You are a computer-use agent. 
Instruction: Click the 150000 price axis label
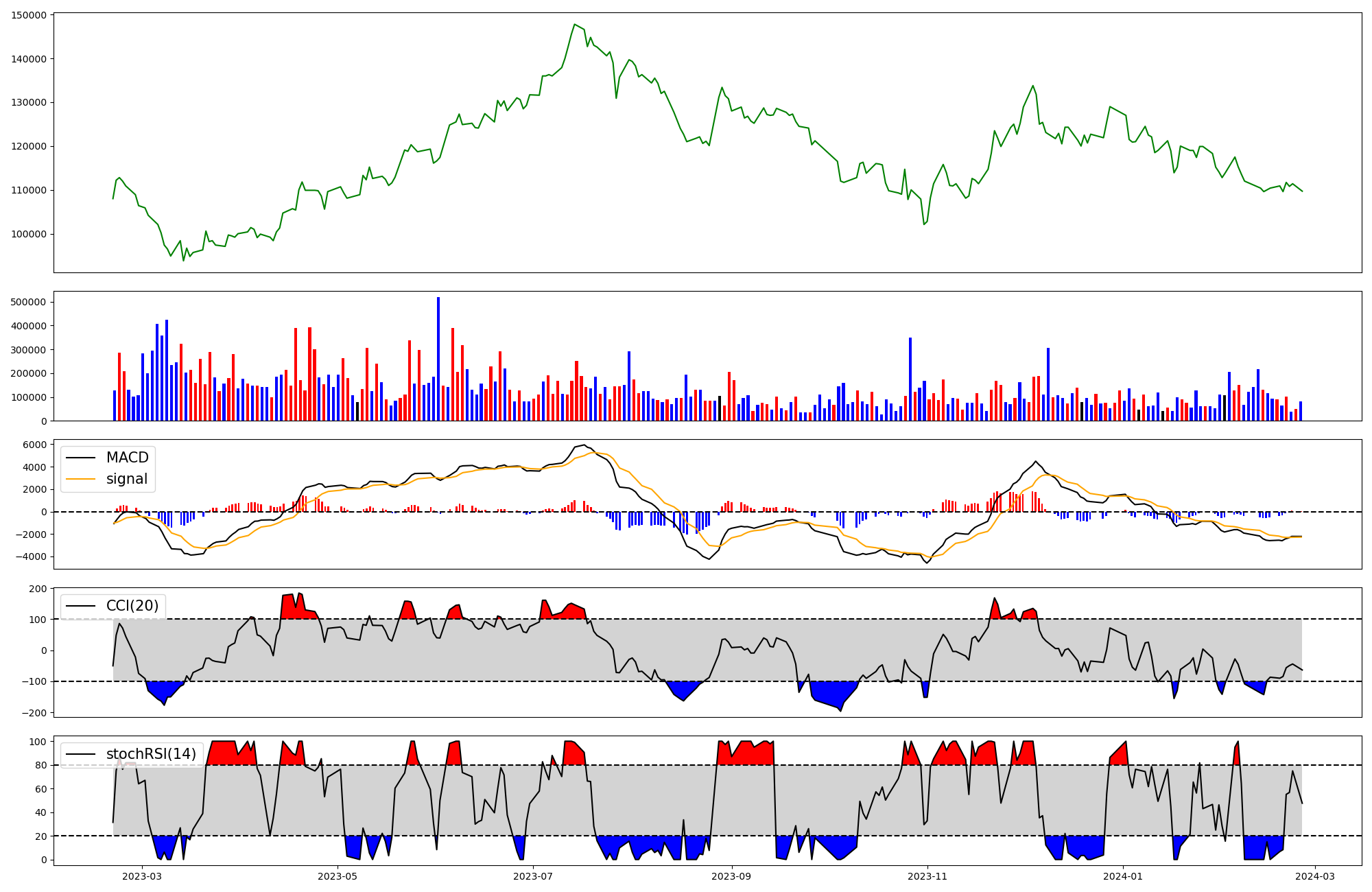[29, 15]
